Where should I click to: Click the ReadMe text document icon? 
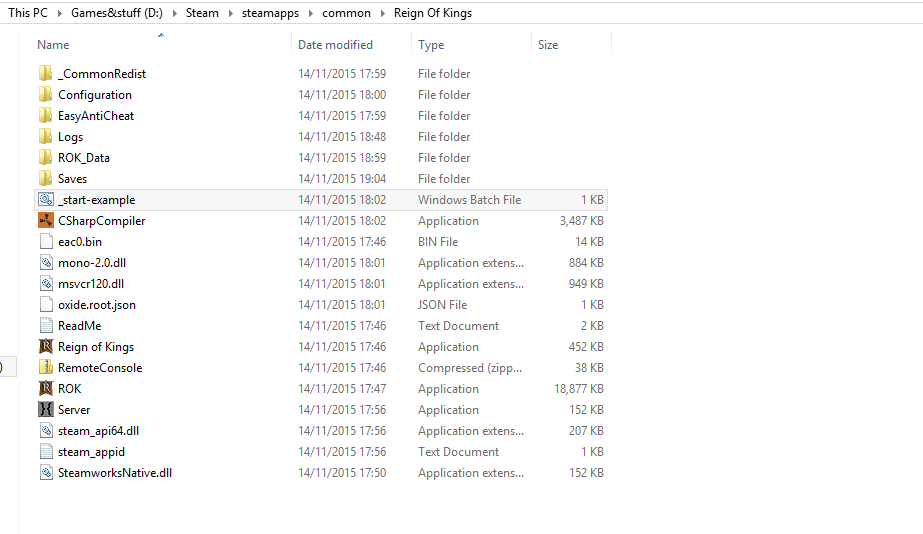point(46,326)
